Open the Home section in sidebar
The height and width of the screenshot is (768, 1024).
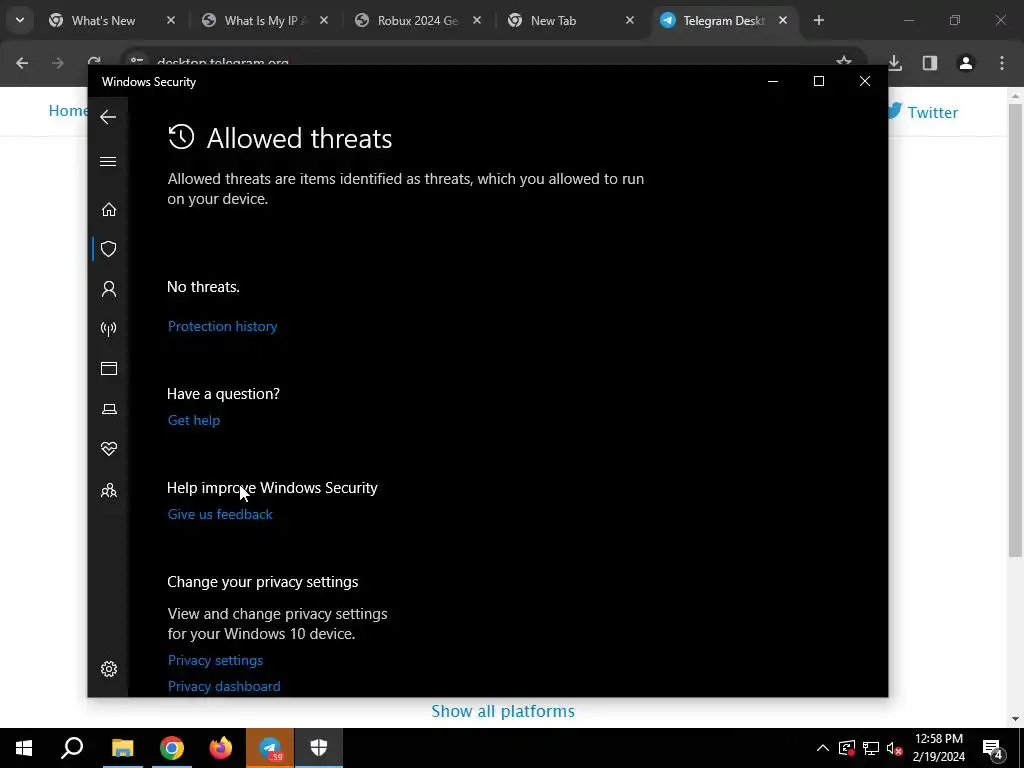click(108, 209)
